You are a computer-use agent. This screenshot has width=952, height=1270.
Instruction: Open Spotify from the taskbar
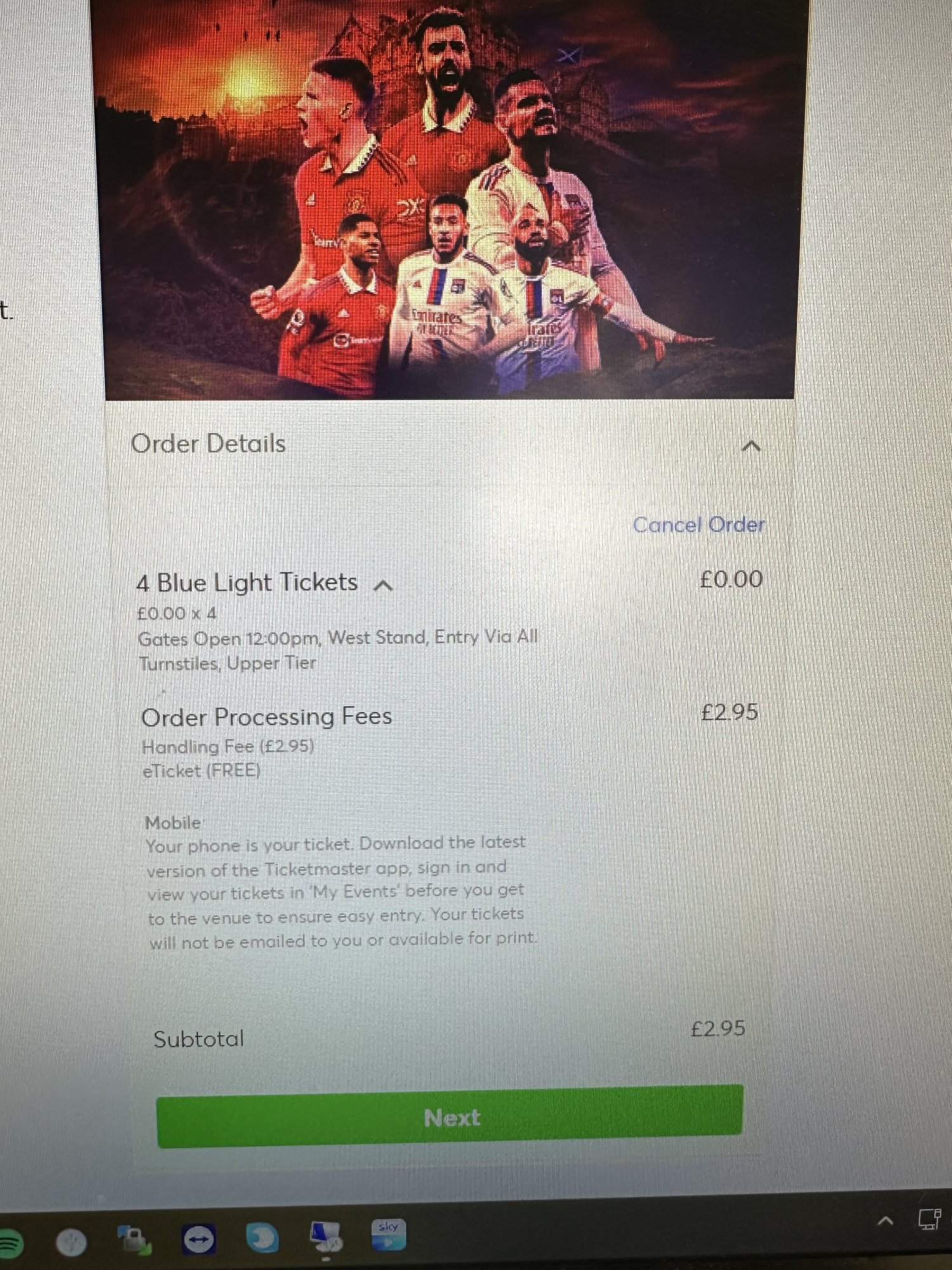(9, 1243)
